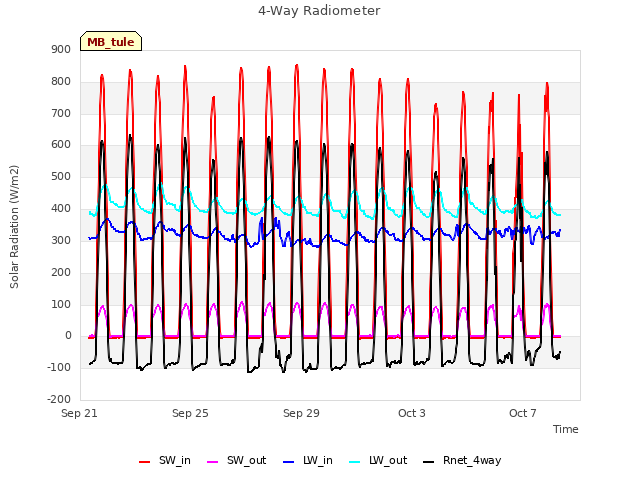
Task: Click the Sep 21 x-axis tick label
Action: [79, 413]
